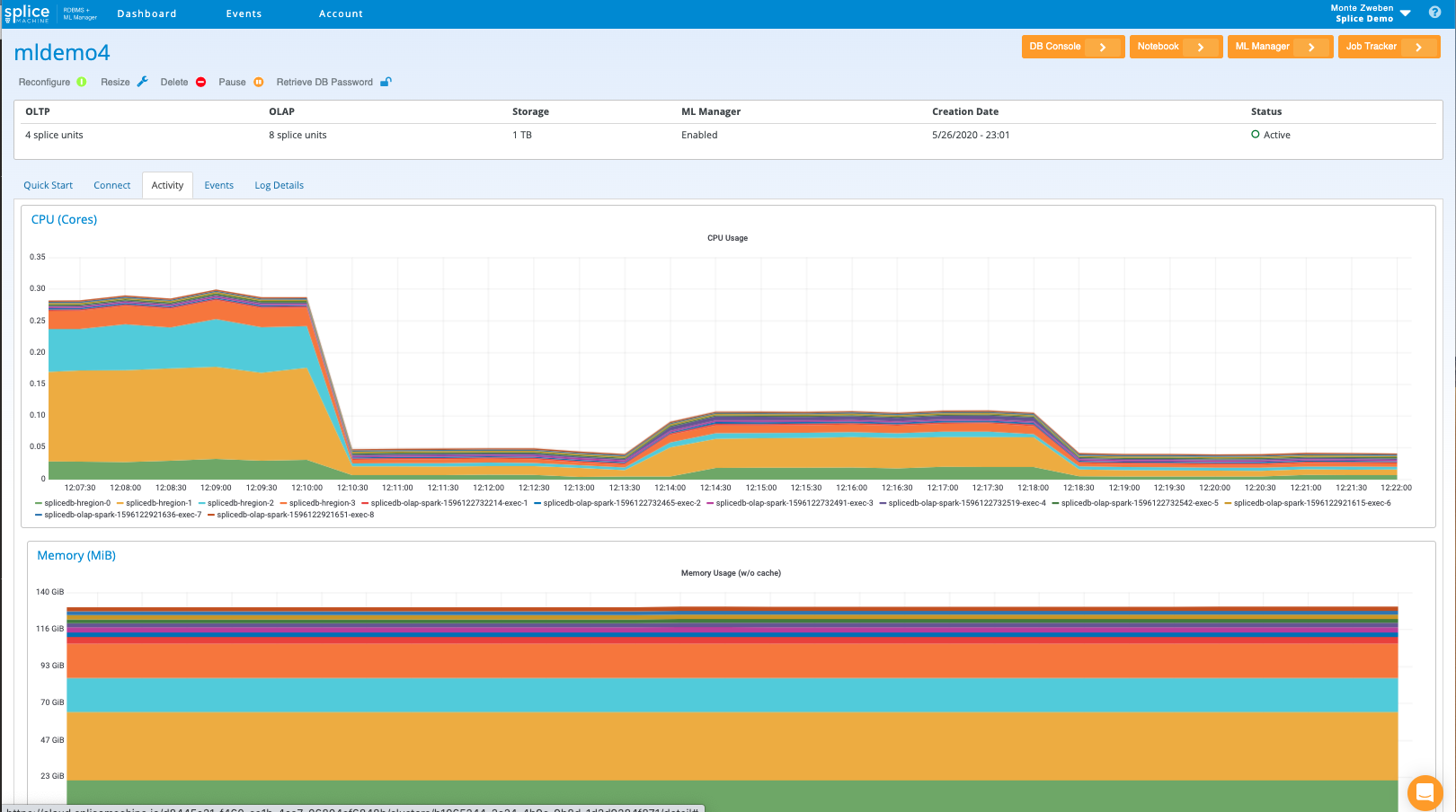Toggle olap-spark exec-1 legend series

coord(445,503)
